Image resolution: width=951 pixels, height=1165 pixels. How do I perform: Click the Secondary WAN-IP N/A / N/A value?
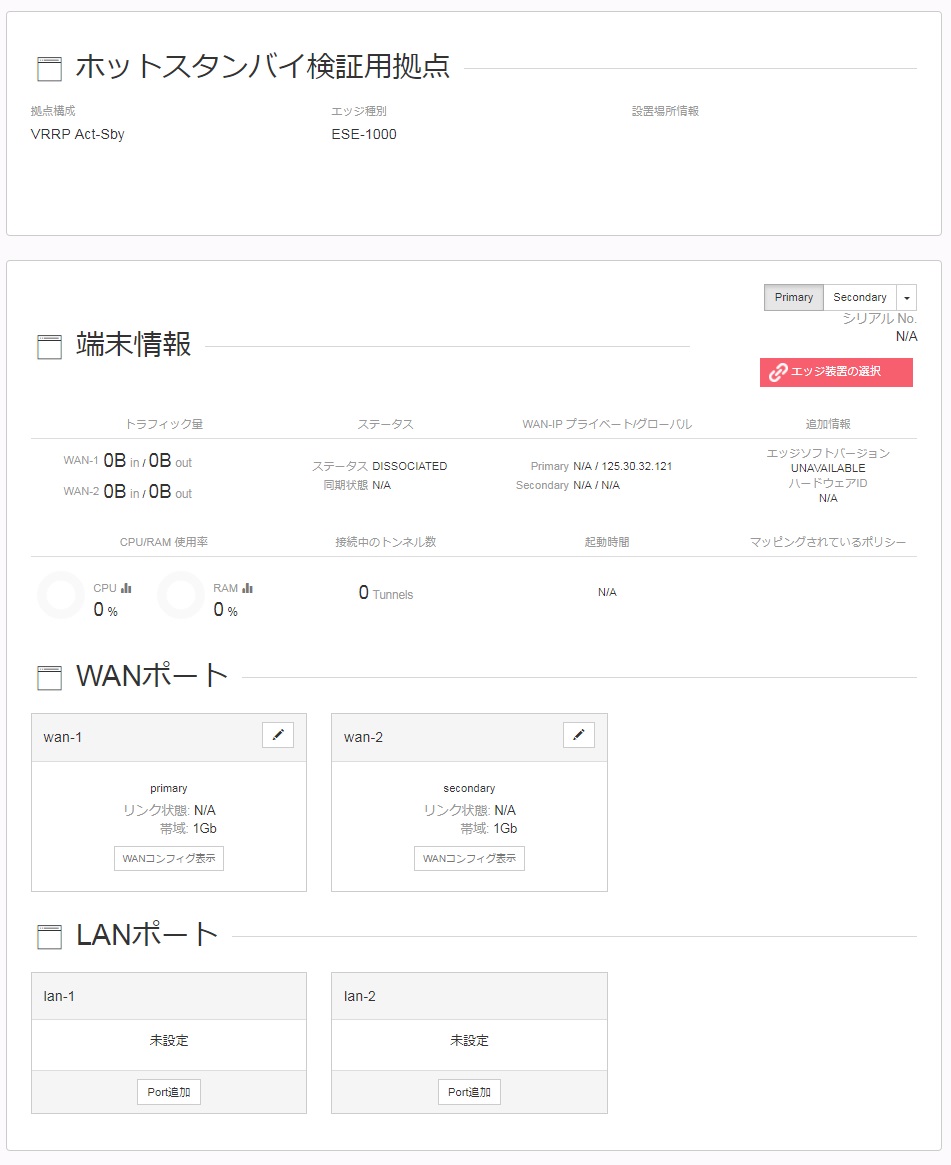[597, 485]
